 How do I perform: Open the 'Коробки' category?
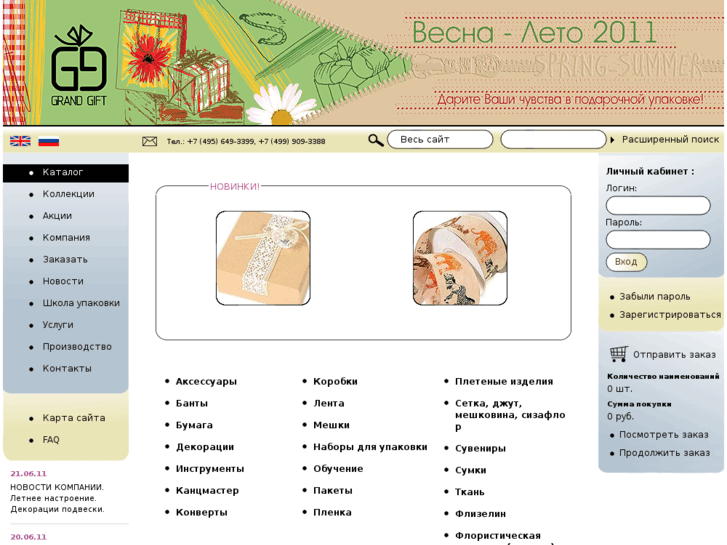335,381
